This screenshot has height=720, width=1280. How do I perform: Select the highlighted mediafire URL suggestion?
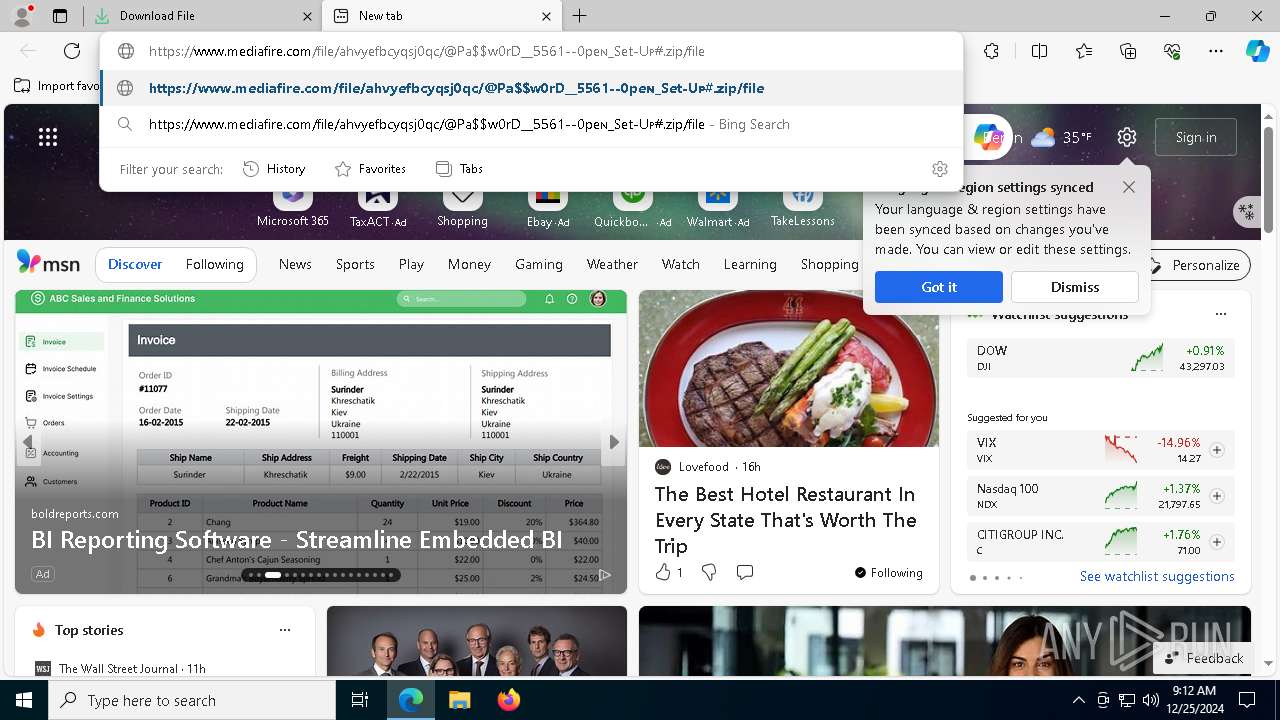531,88
